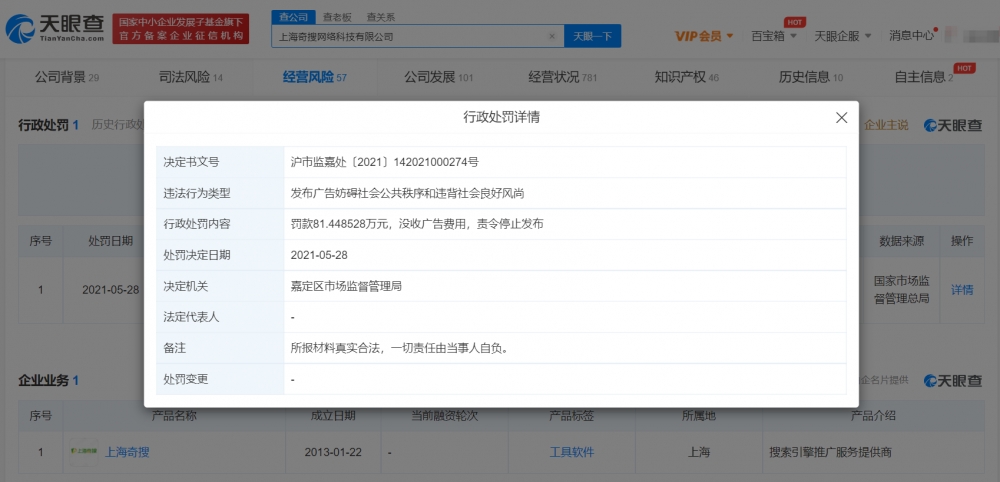This screenshot has height=482, width=1000.
Task: Click the 行政处罚 section heading
Action: coord(43,125)
